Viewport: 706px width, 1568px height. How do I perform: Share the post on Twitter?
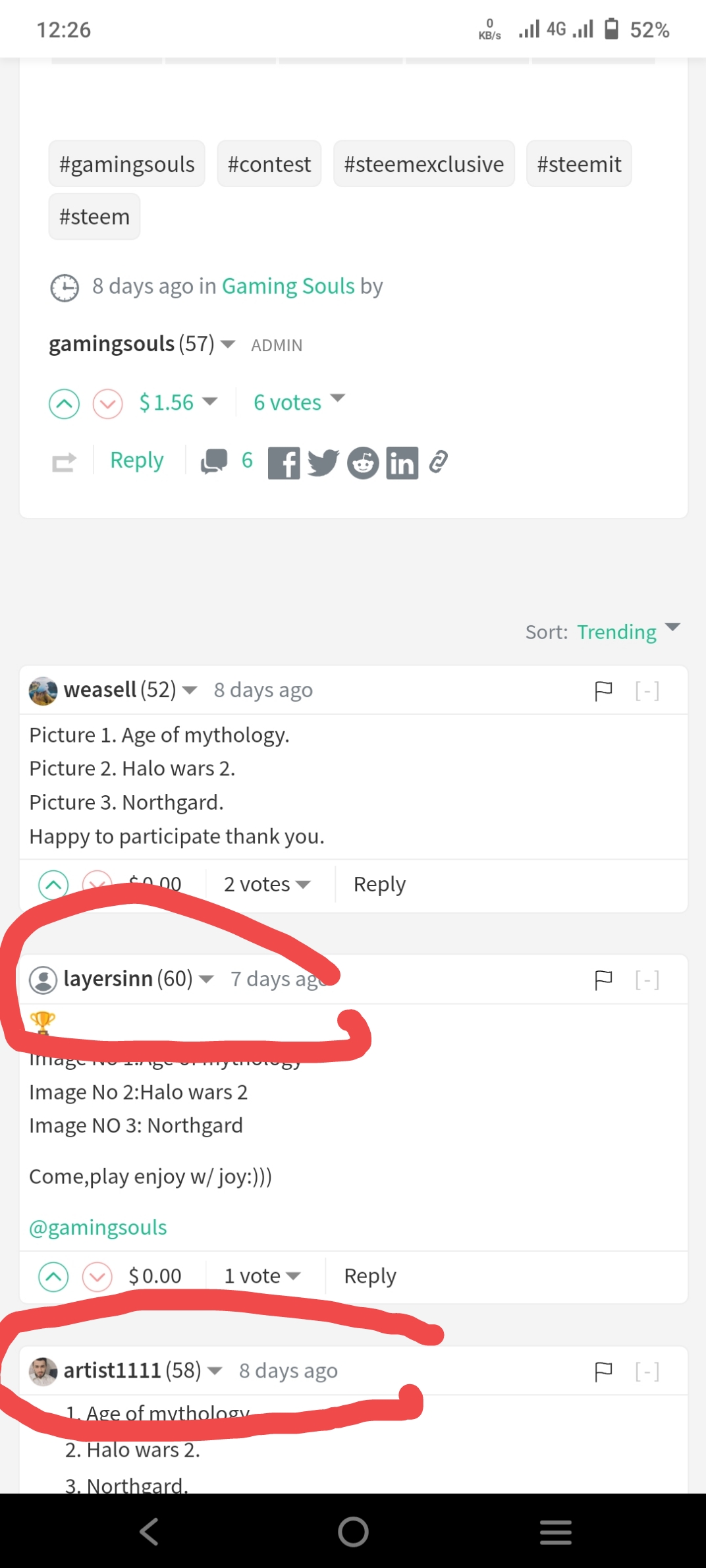click(323, 462)
